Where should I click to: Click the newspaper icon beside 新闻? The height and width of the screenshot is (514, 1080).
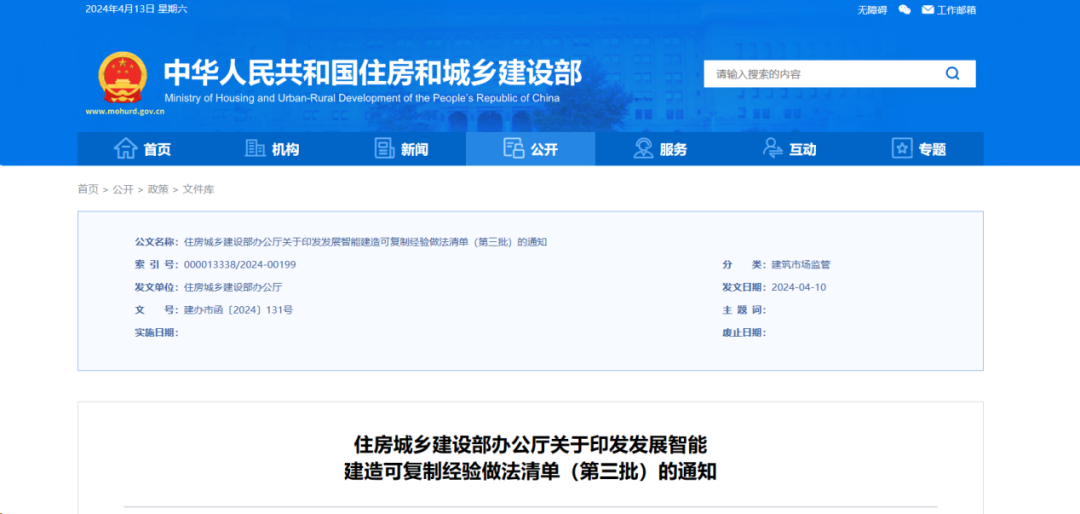[385, 149]
